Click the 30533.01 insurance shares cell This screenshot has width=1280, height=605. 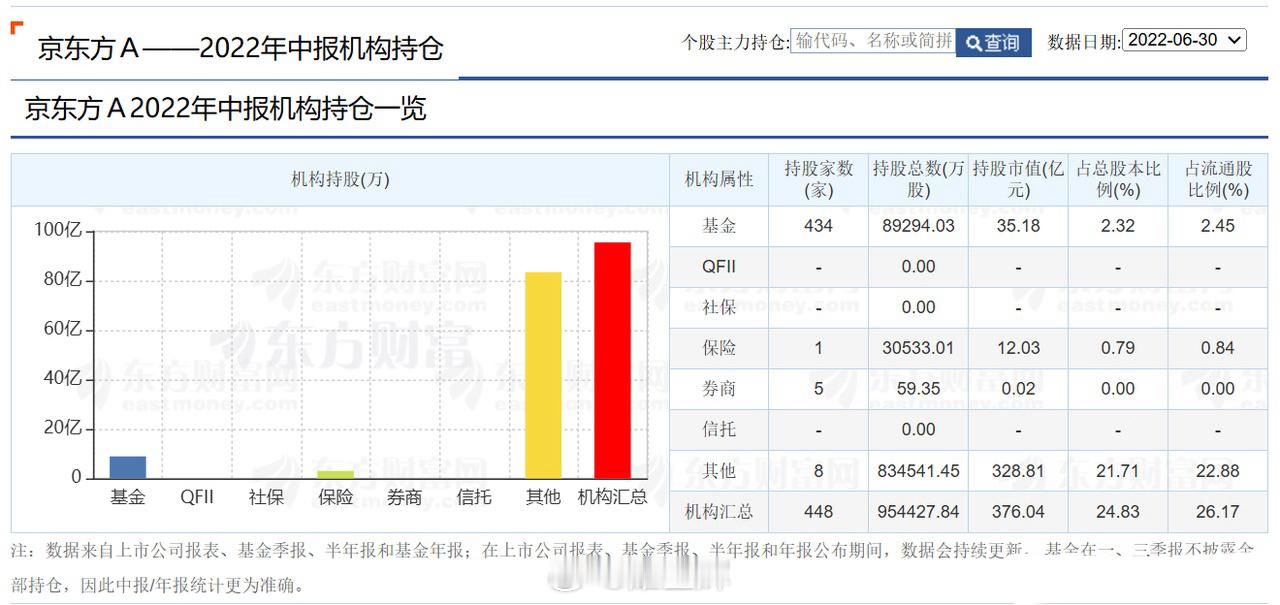coord(918,348)
